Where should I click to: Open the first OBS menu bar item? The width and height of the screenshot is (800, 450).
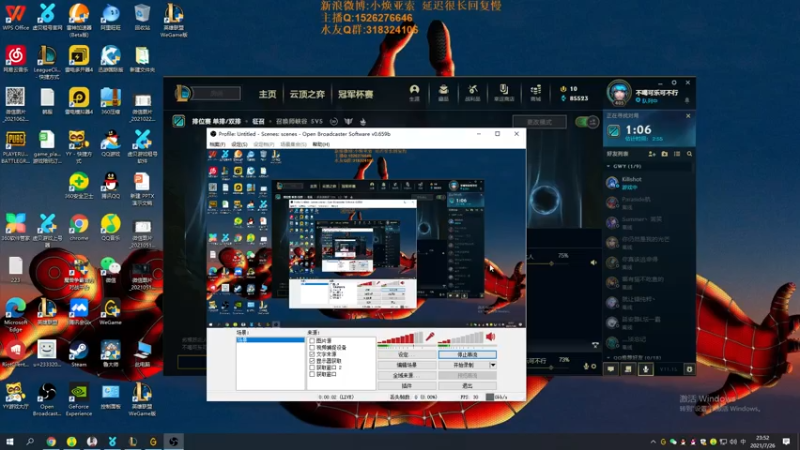pos(217,144)
